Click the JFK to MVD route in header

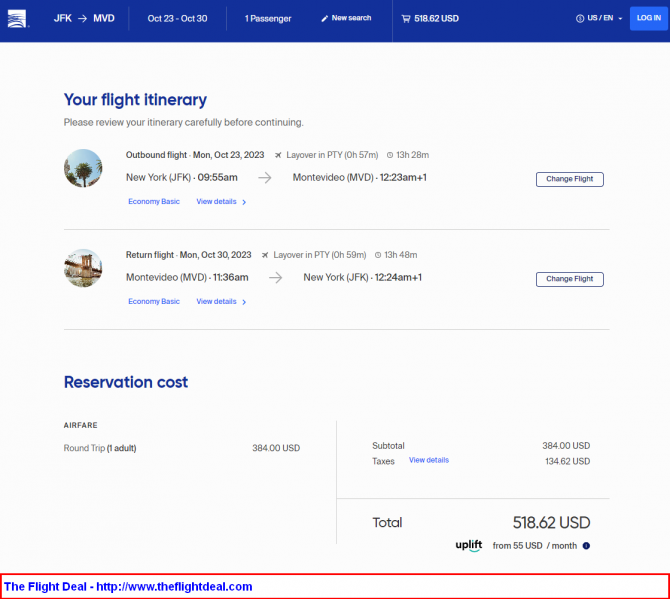tap(83, 18)
